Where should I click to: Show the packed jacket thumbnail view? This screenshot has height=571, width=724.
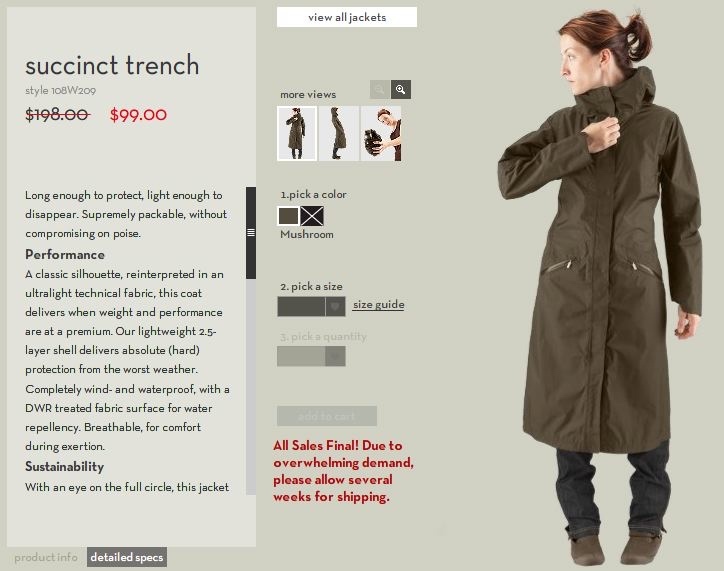[x=381, y=133]
